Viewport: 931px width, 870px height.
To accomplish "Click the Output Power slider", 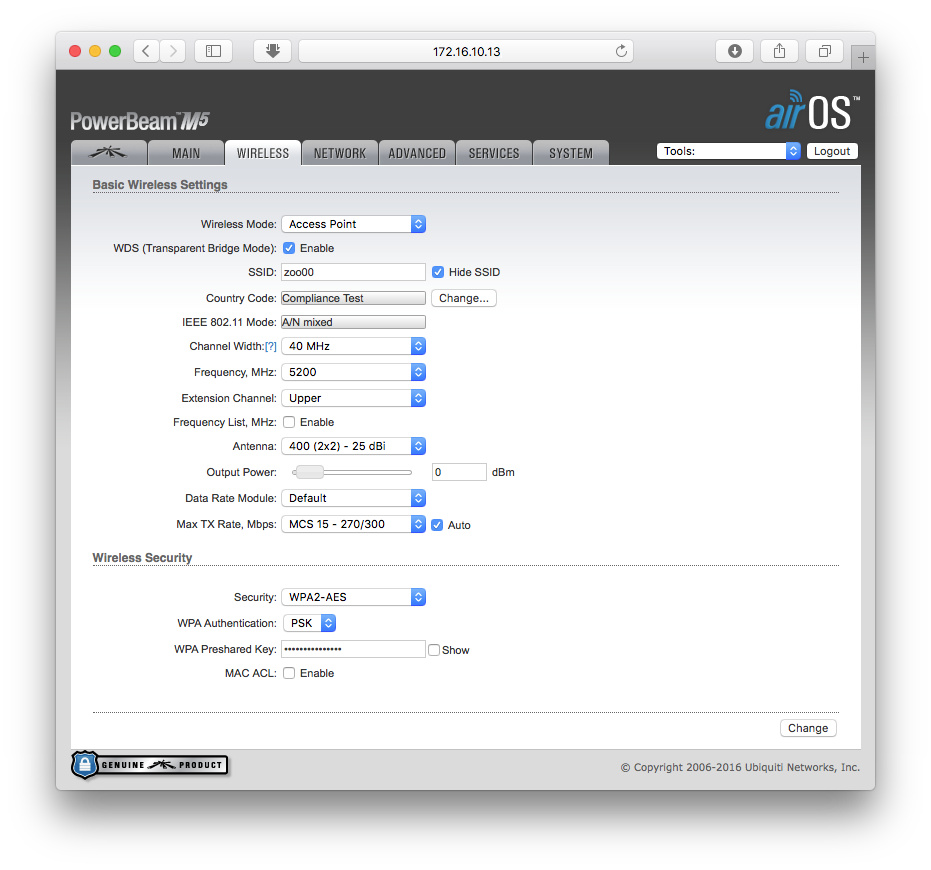I will tap(352, 472).
